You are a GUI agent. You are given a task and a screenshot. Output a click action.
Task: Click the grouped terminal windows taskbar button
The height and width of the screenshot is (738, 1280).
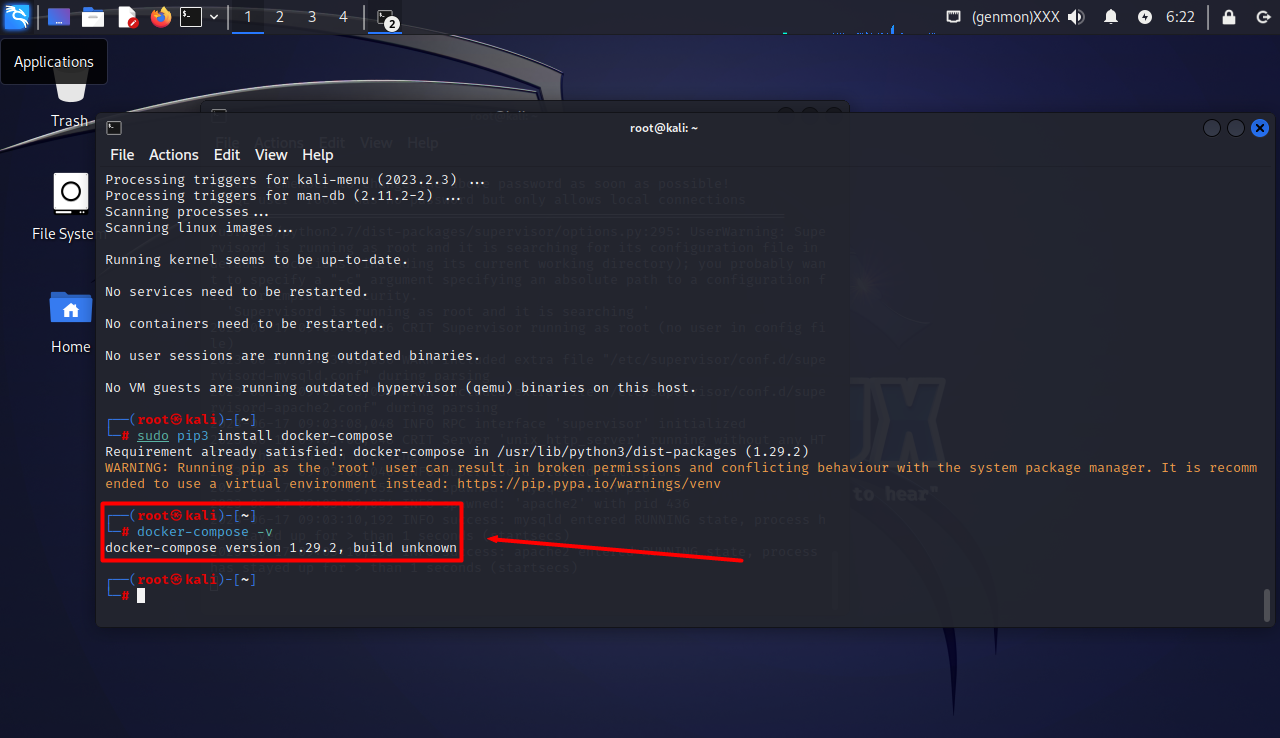[387, 18]
